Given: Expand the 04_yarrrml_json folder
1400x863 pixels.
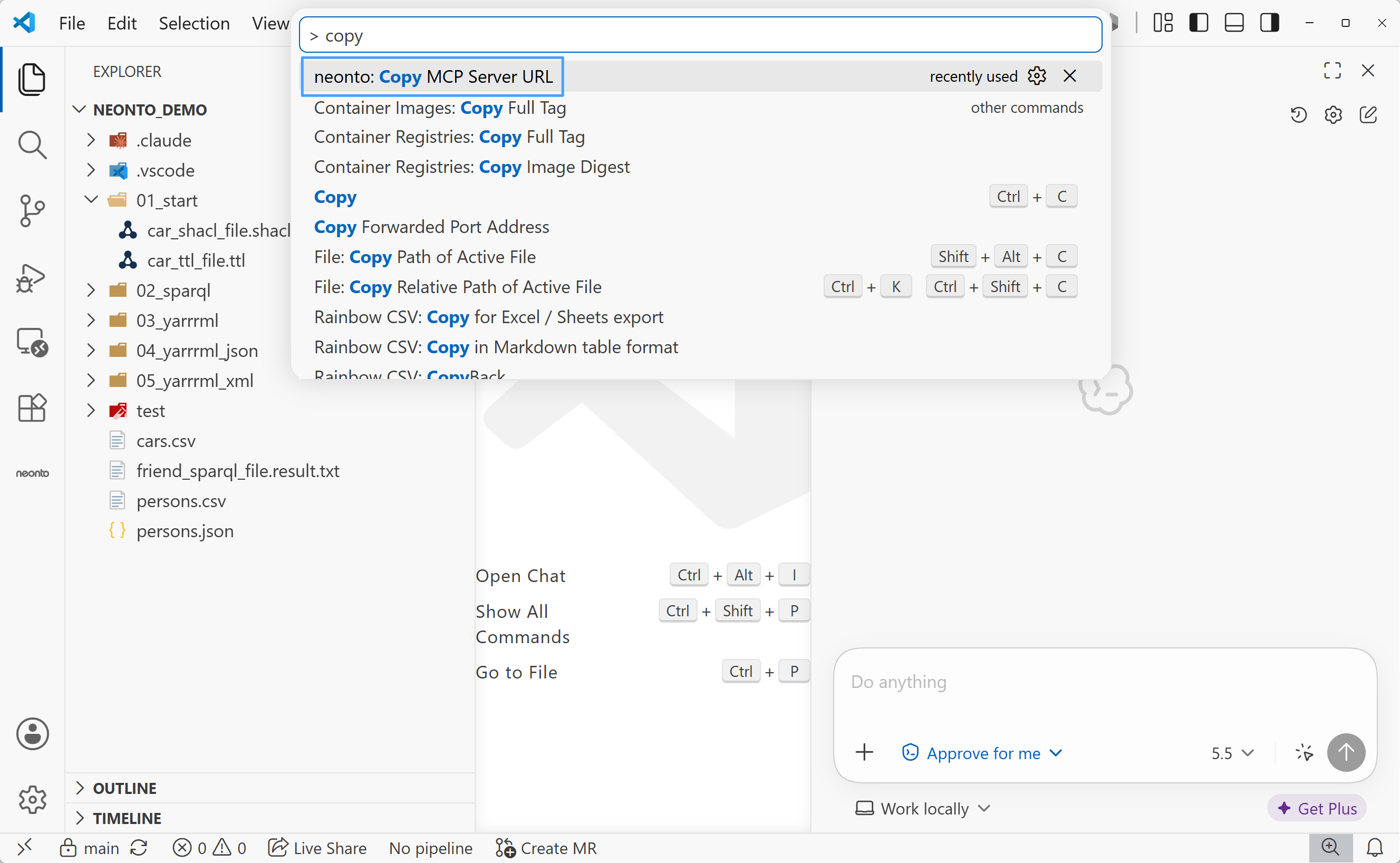Looking at the screenshot, I should pyautogui.click(x=91, y=351).
